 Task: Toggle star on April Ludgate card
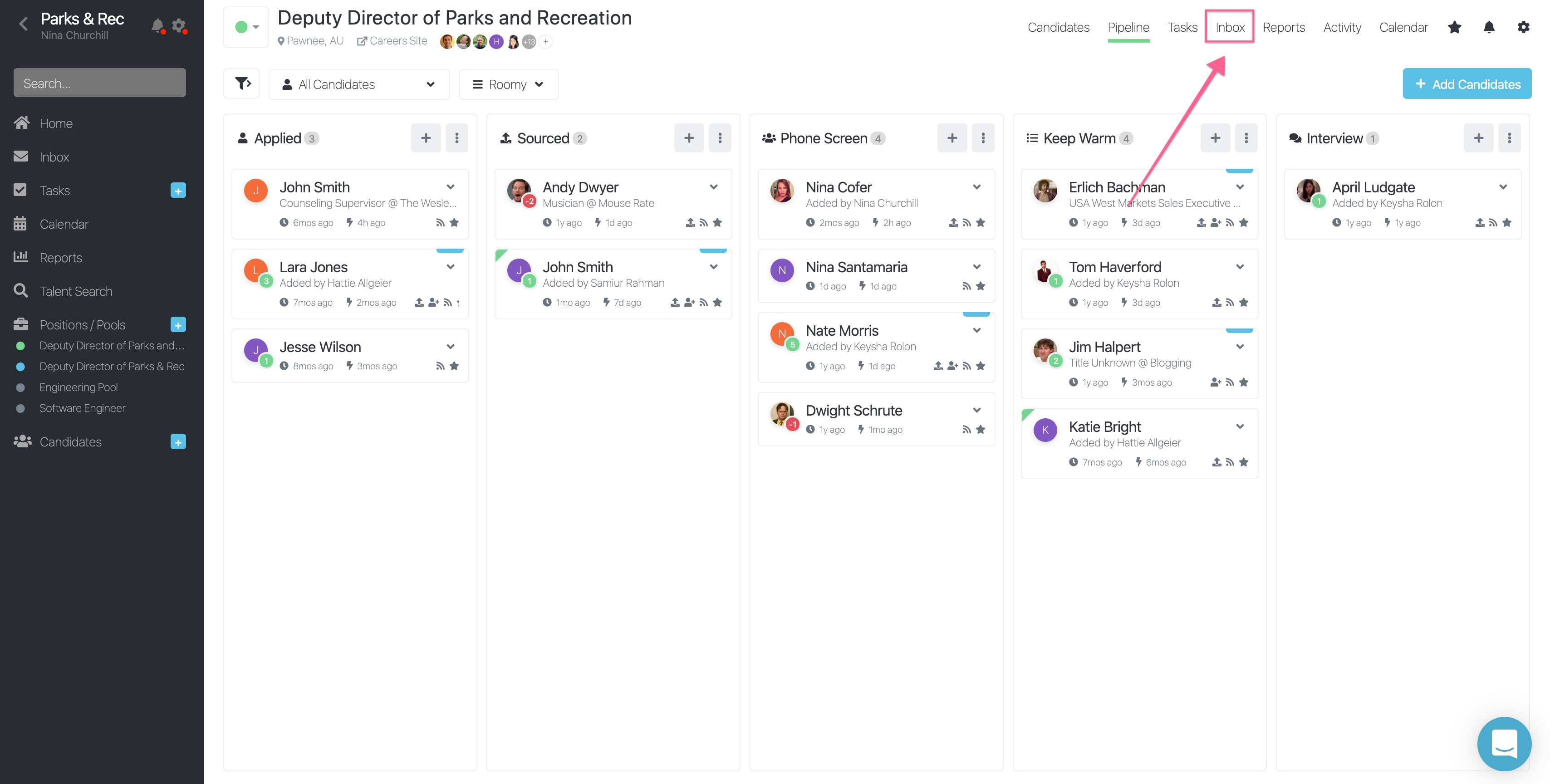tap(1507, 223)
